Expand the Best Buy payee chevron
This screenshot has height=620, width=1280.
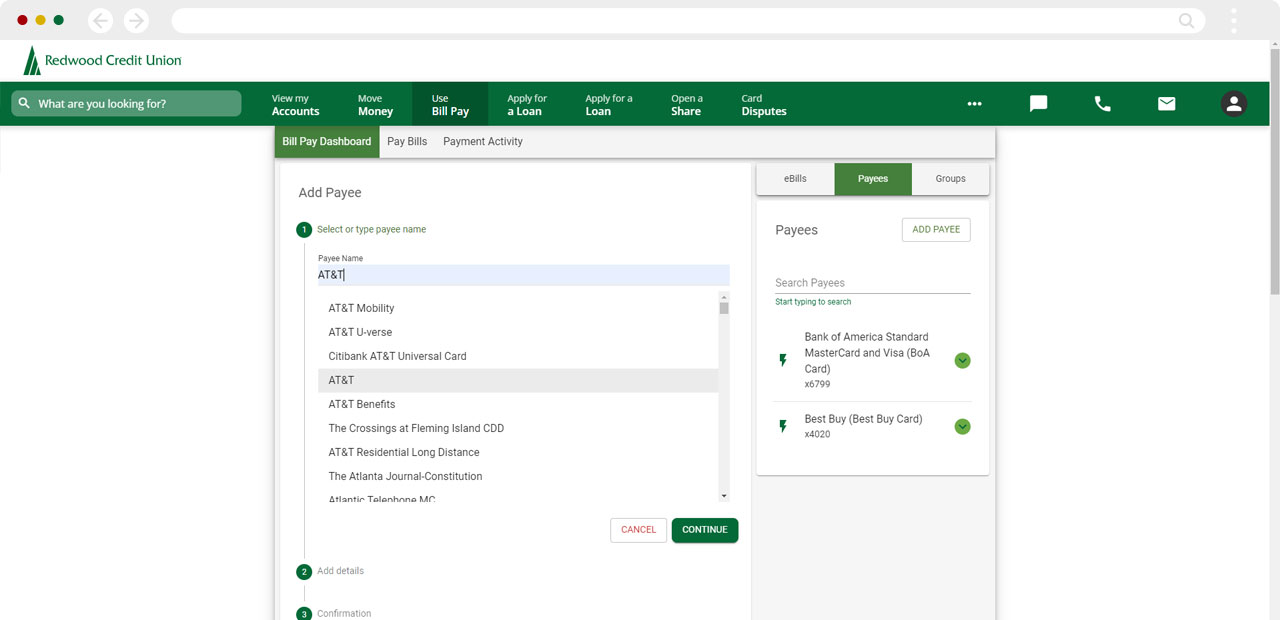pos(962,426)
